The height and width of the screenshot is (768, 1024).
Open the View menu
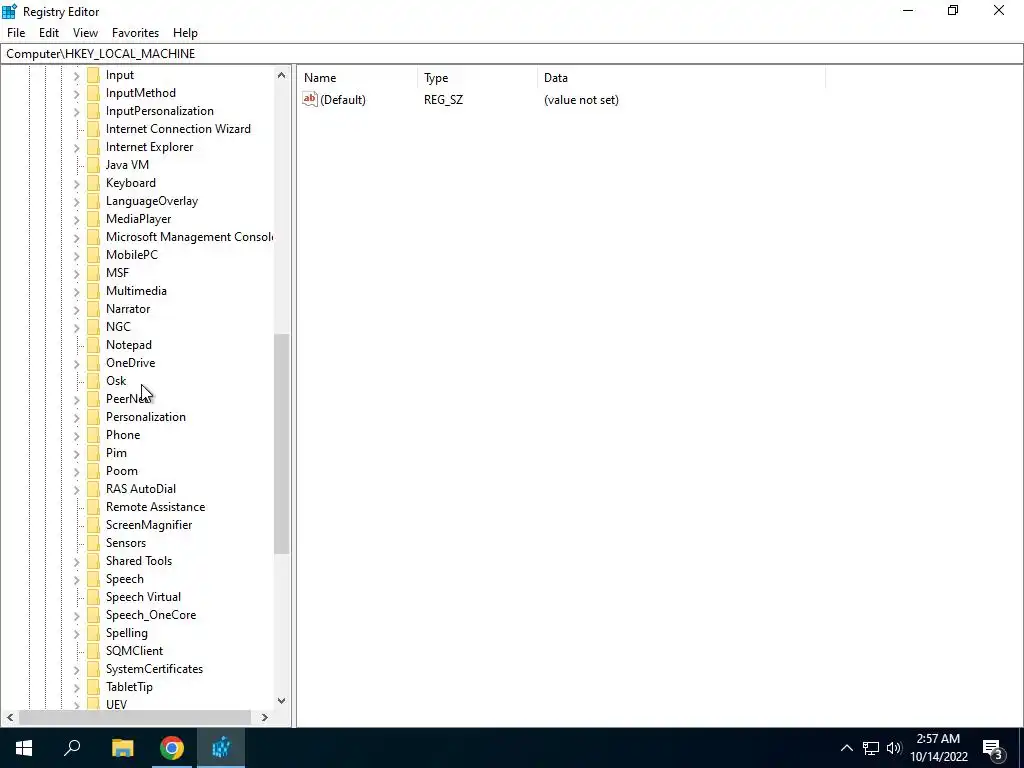tap(85, 33)
